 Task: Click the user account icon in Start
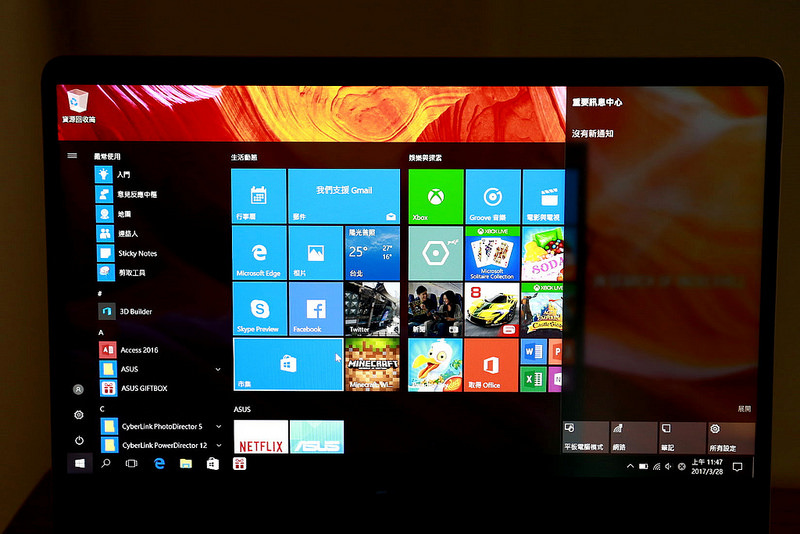[x=78, y=389]
